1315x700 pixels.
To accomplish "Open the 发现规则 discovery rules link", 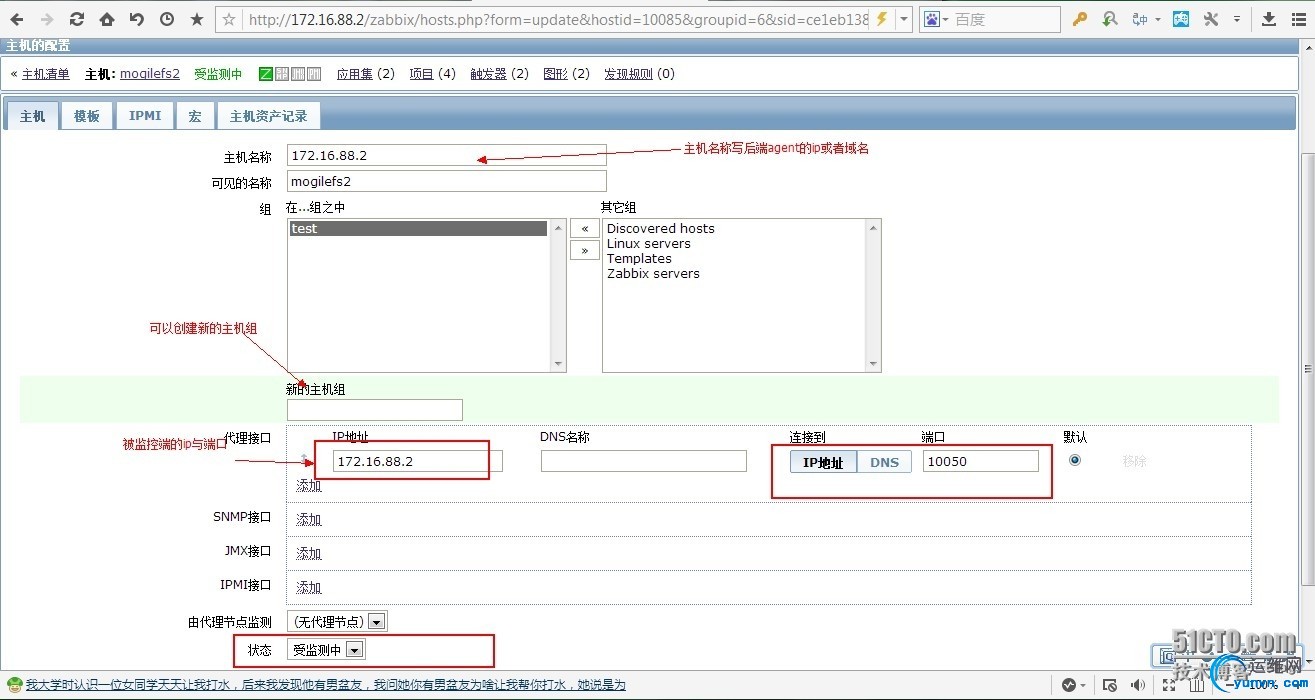I will 628,74.
